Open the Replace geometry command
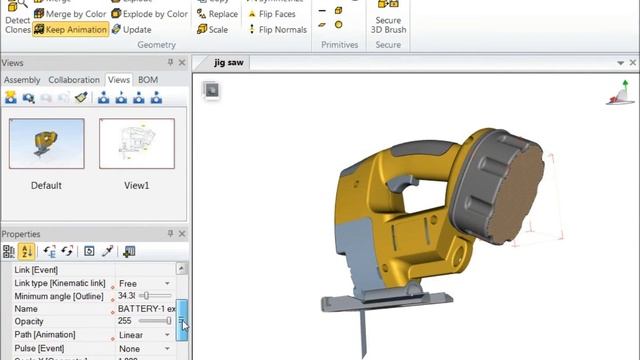Viewport: 640px width, 360px height. pyautogui.click(x=217, y=14)
